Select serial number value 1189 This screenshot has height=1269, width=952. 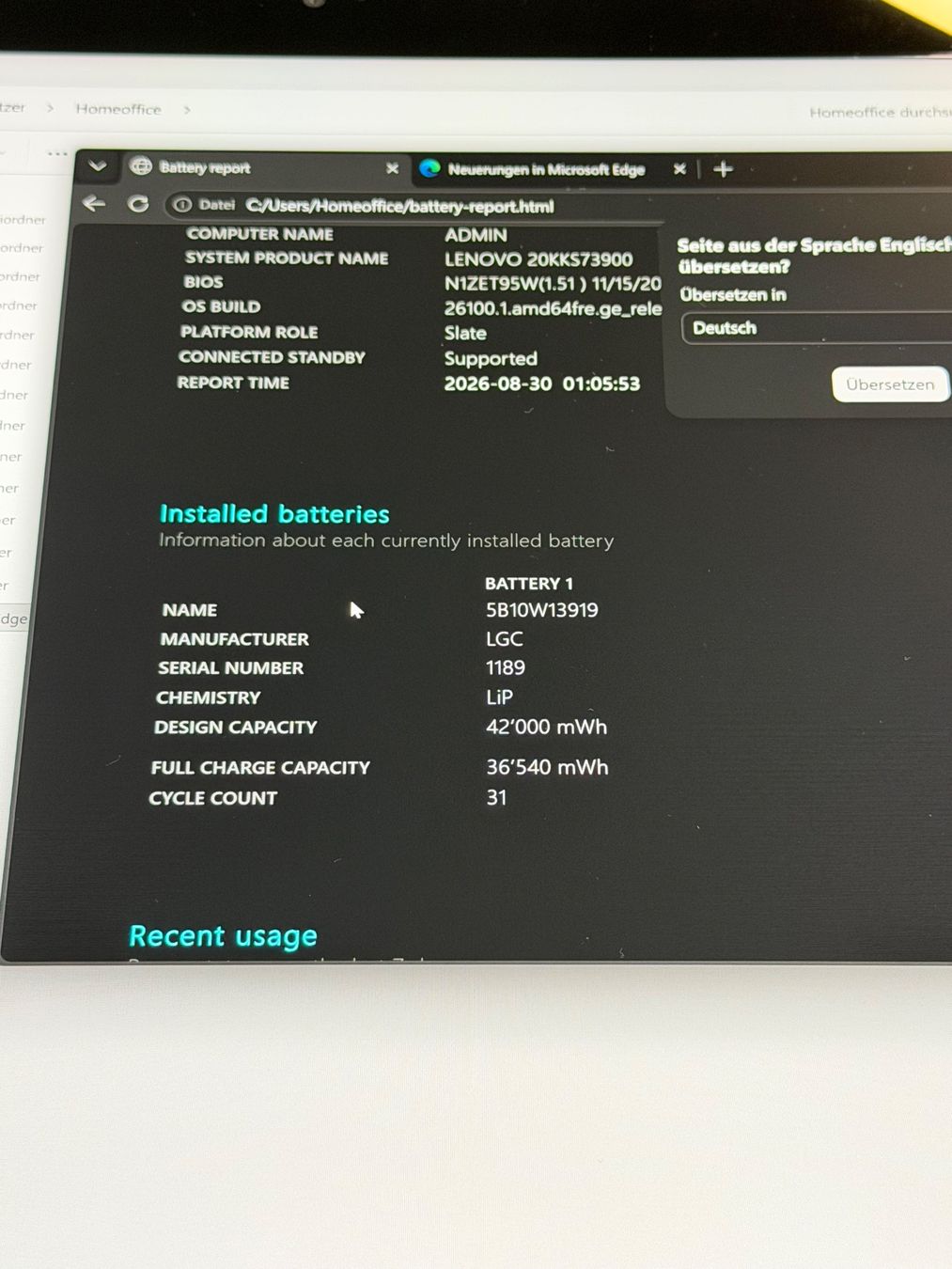[506, 667]
